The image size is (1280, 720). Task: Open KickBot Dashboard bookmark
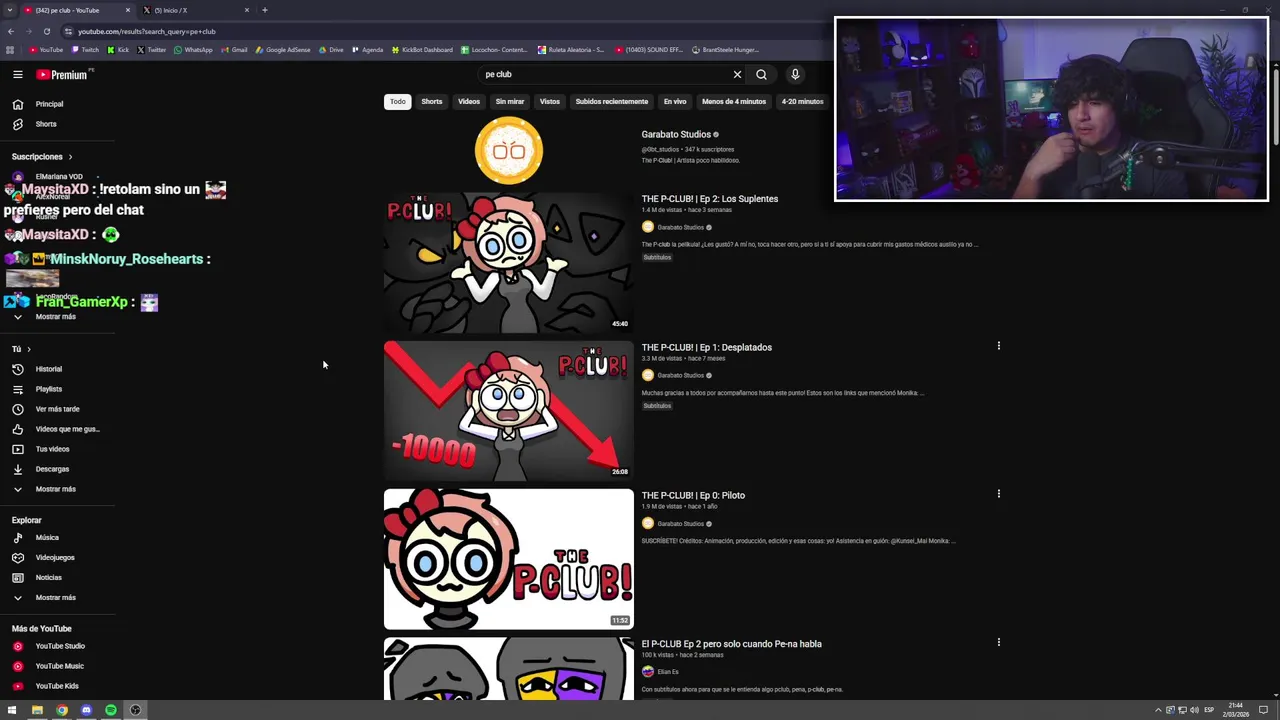click(422, 49)
